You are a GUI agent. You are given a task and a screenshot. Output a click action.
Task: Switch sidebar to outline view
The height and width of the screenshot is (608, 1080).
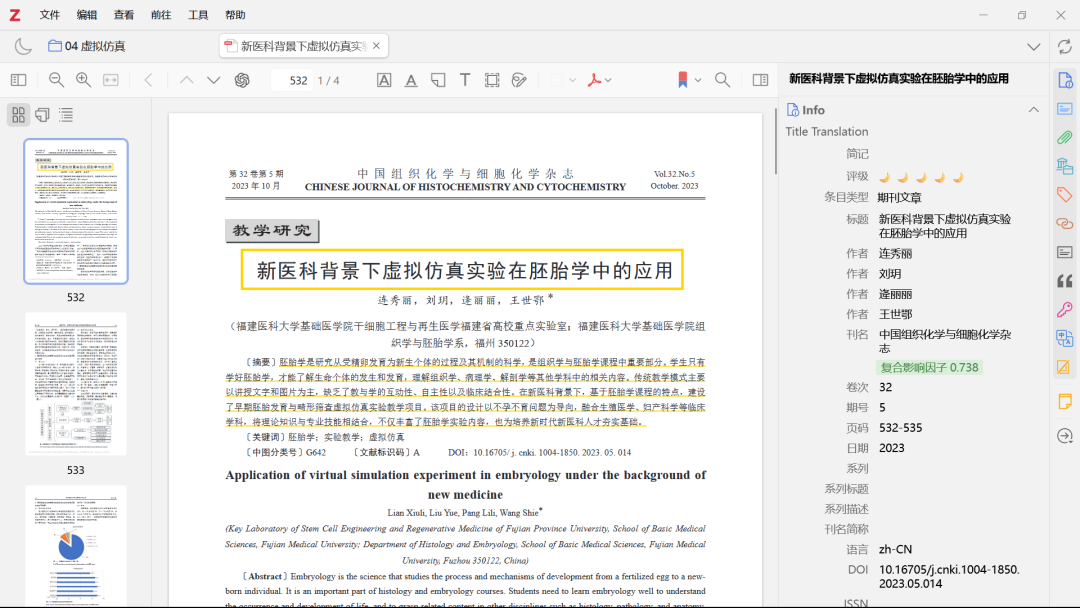66,115
